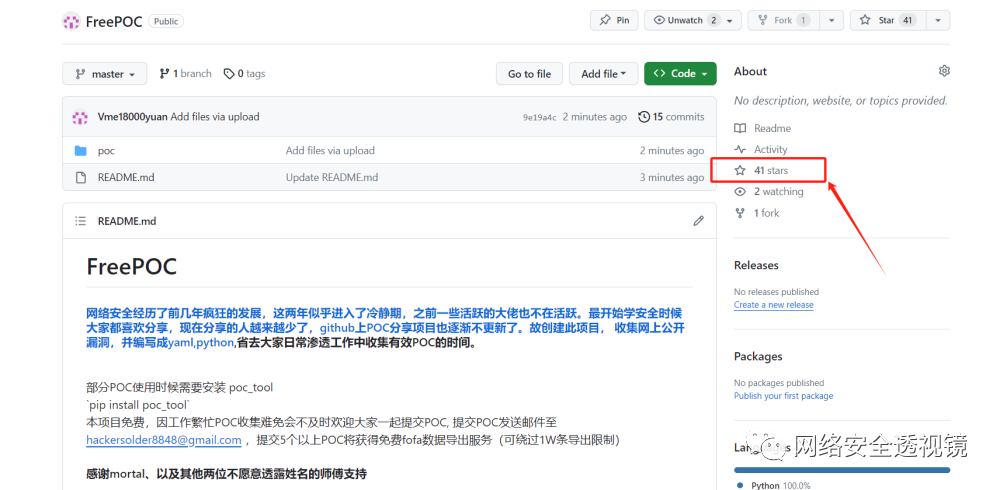Open the poc row's Add files via upload commit
The width and height of the screenshot is (1000, 490).
(x=330, y=151)
